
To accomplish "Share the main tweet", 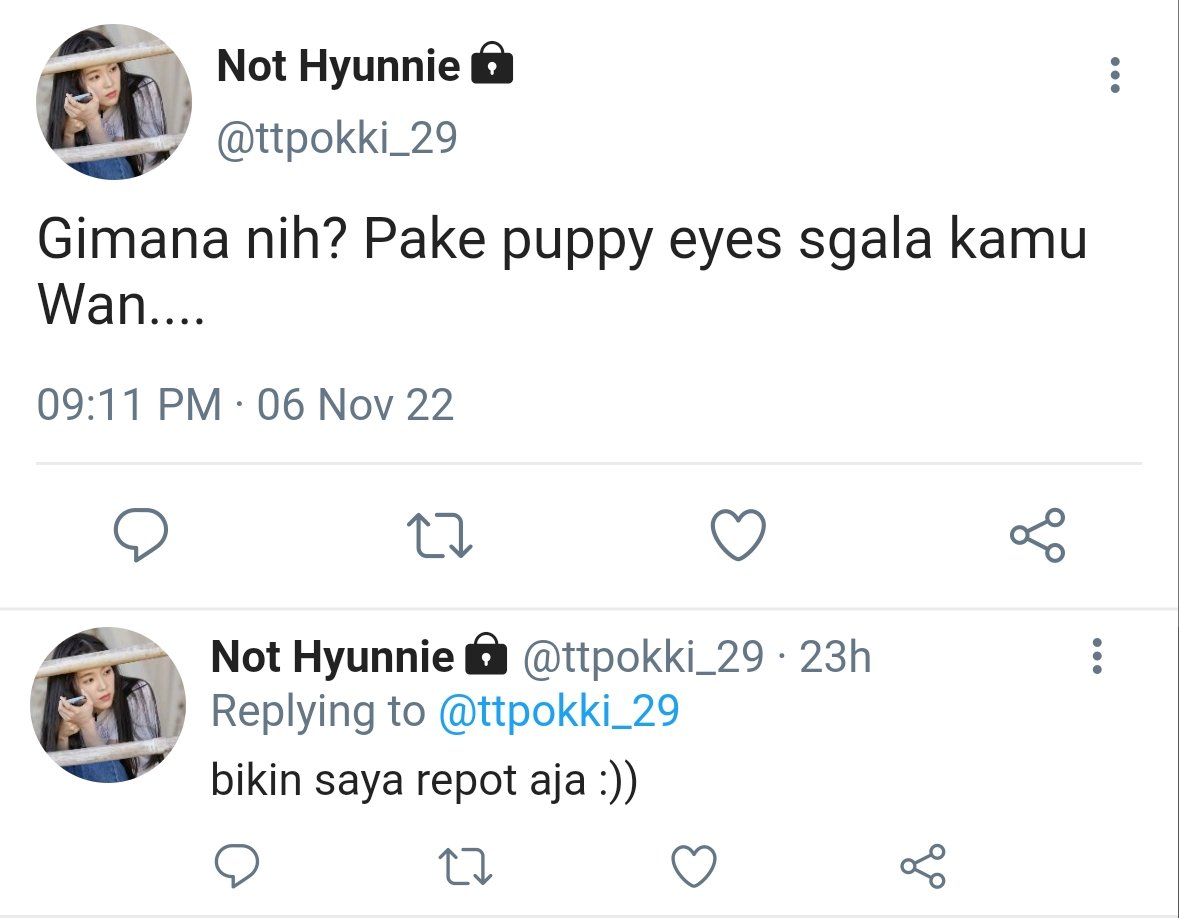I will click(1037, 535).
